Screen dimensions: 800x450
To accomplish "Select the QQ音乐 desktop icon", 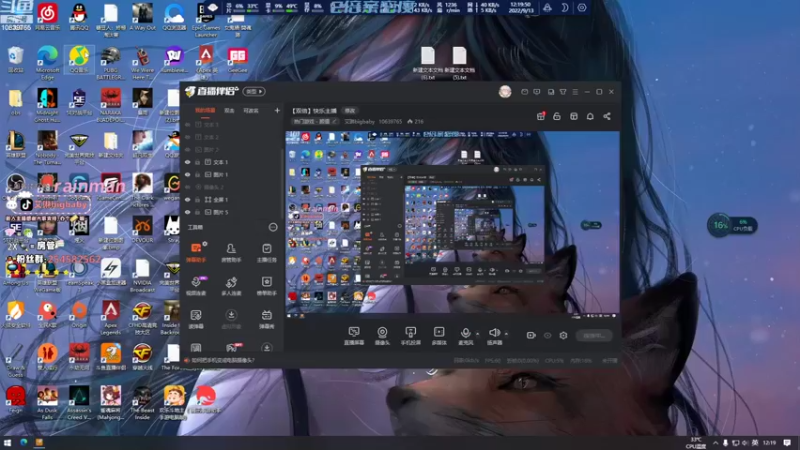I will tap(79, 59).
